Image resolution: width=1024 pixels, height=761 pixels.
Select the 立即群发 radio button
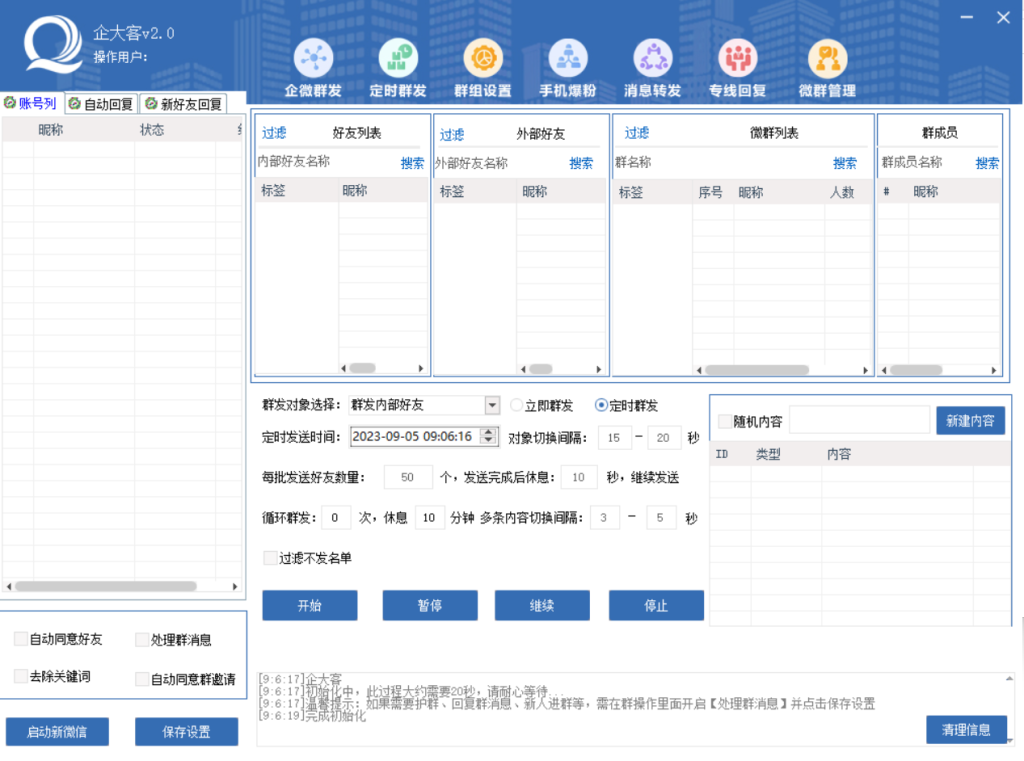point(517,405)
